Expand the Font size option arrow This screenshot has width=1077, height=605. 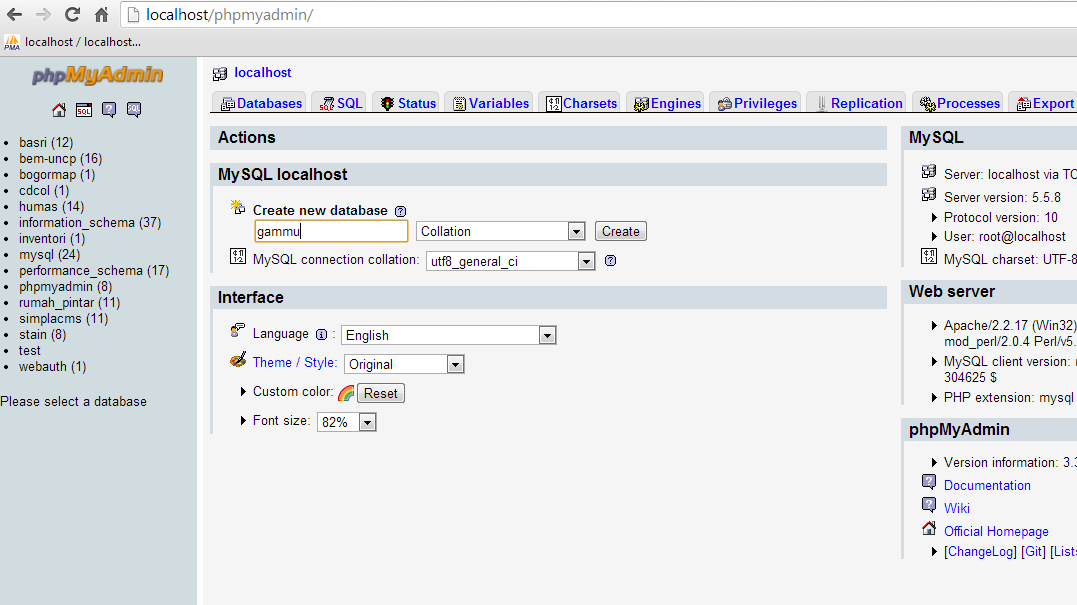click(243, 420)
